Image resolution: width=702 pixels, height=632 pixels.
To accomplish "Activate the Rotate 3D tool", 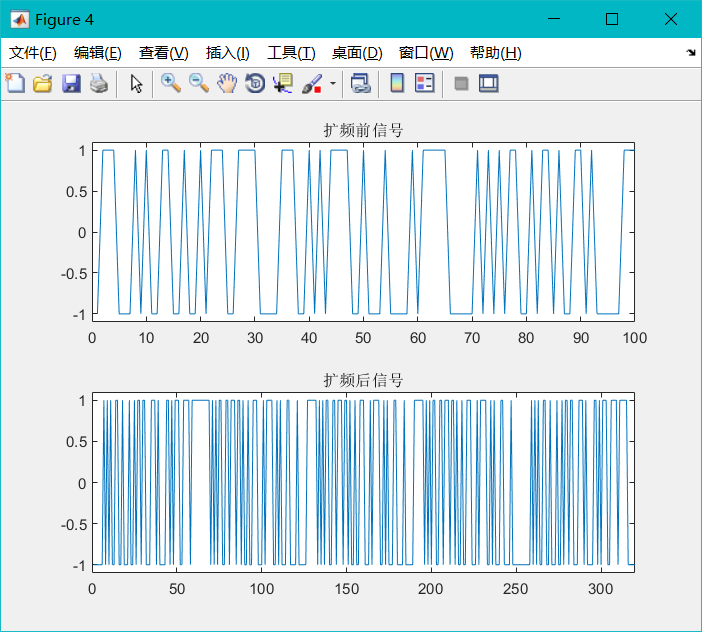I will pyautogui.click(x=255, y=83).
